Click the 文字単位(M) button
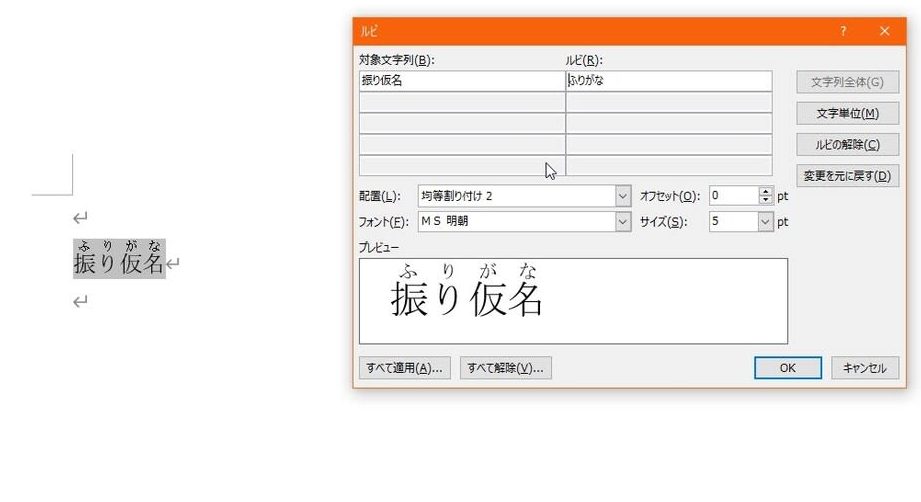The width and height of the screenshot is (921, 502). tap(848, 113)
